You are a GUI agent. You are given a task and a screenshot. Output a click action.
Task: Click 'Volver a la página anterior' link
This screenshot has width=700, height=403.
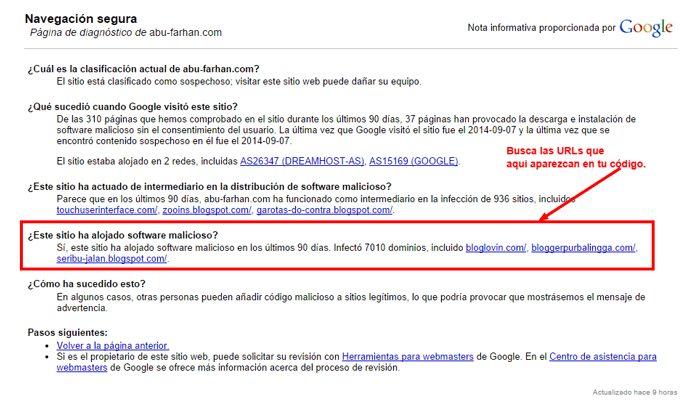(113, 345)
